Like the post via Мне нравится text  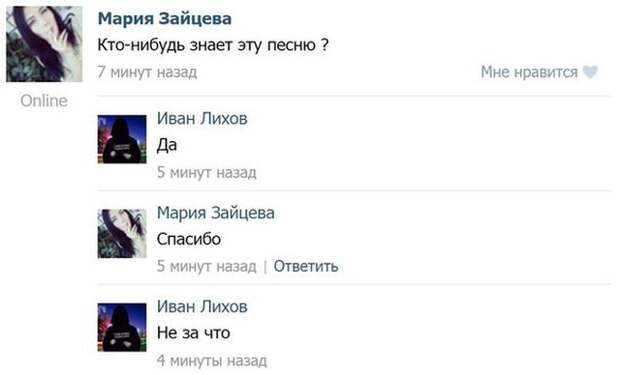click(x=529, y=72)
